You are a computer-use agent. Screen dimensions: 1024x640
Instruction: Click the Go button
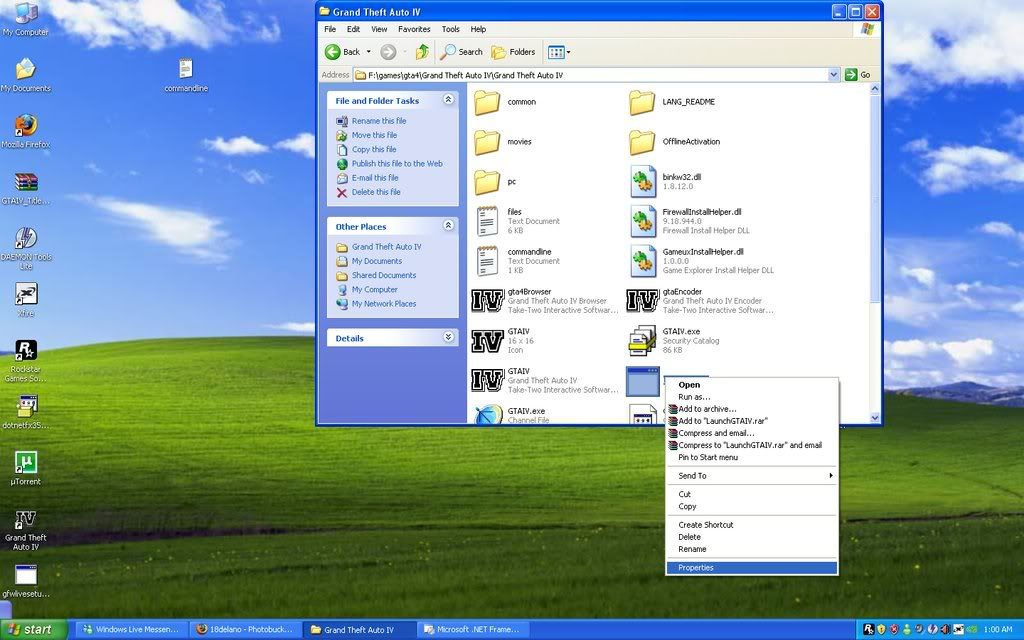pos(857,75)
